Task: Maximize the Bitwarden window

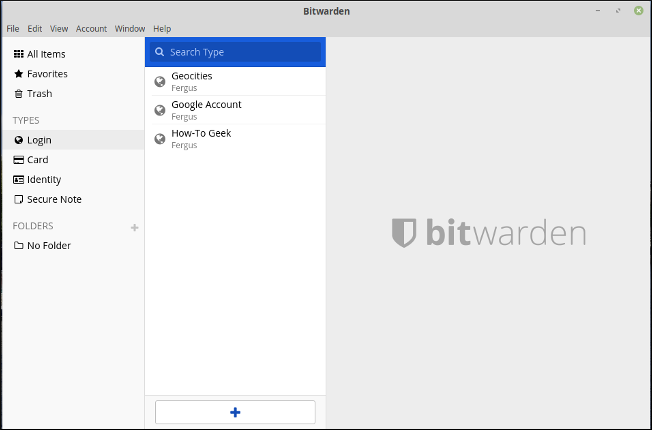Action: tap(618, 10)
